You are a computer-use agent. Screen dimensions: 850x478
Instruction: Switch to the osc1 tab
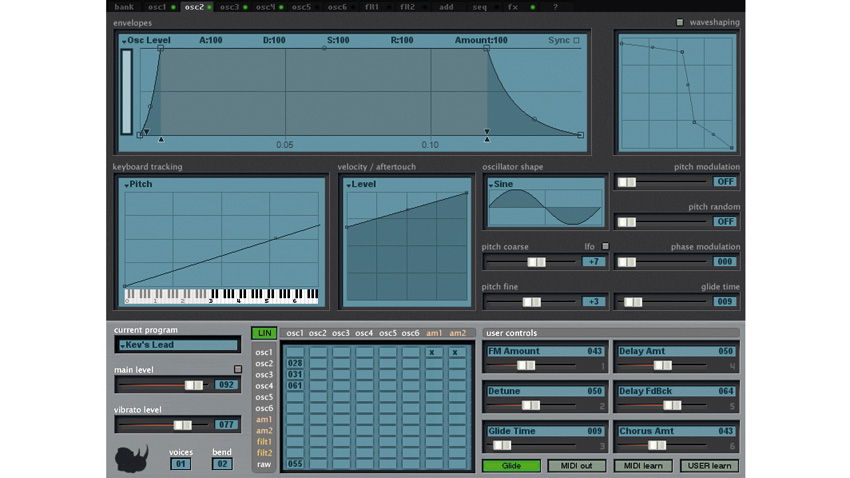[x=157, y=7]
